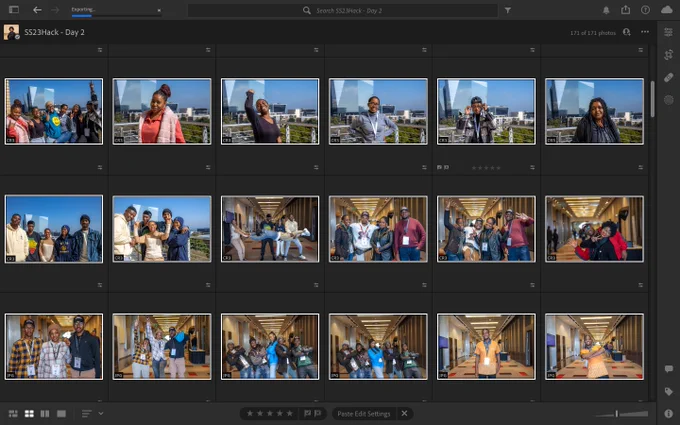
Task: Open the Help question mark icon
Action: tap(645, 10)
